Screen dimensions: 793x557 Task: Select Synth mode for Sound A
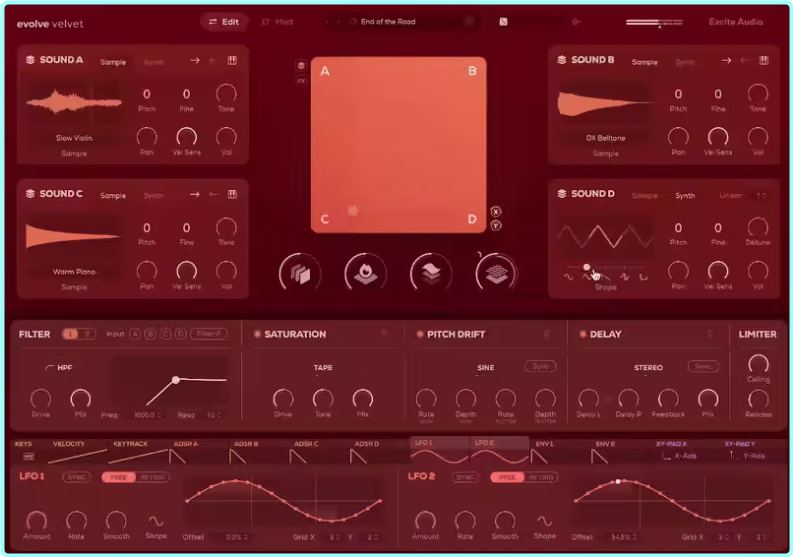[153, 62]
